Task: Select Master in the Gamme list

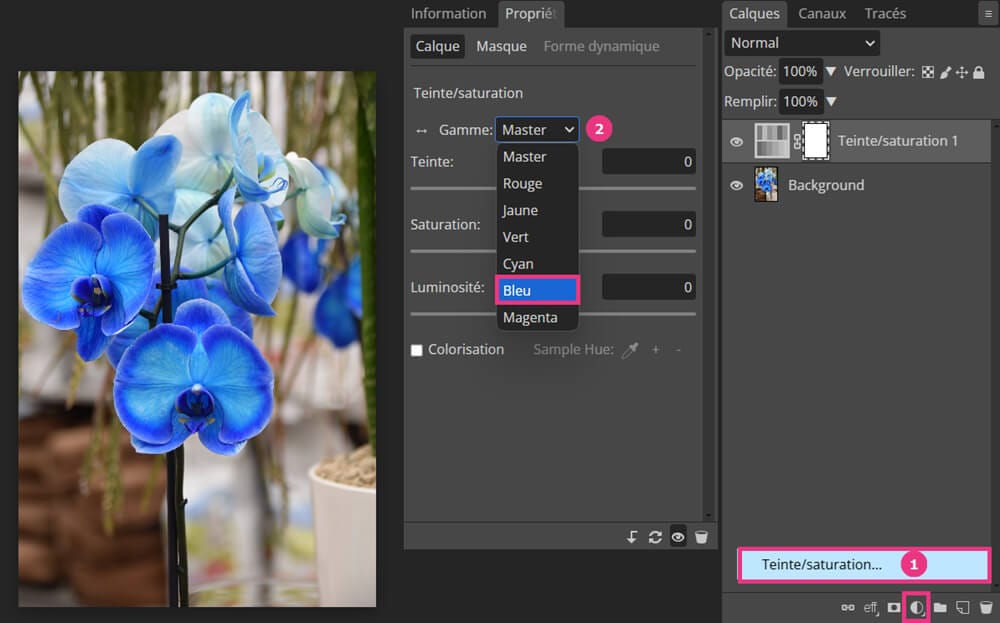Action: (537, 157)
